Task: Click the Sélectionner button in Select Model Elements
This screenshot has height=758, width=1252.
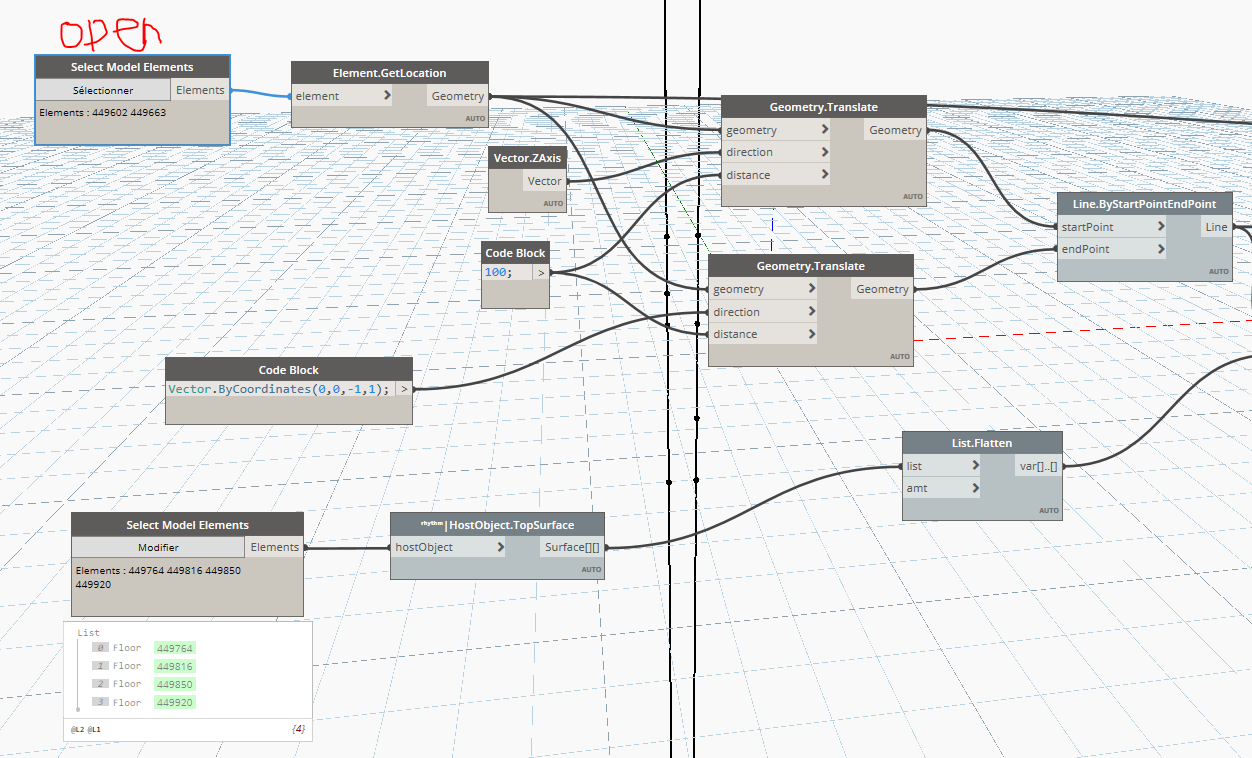Action: pos(103,90)
